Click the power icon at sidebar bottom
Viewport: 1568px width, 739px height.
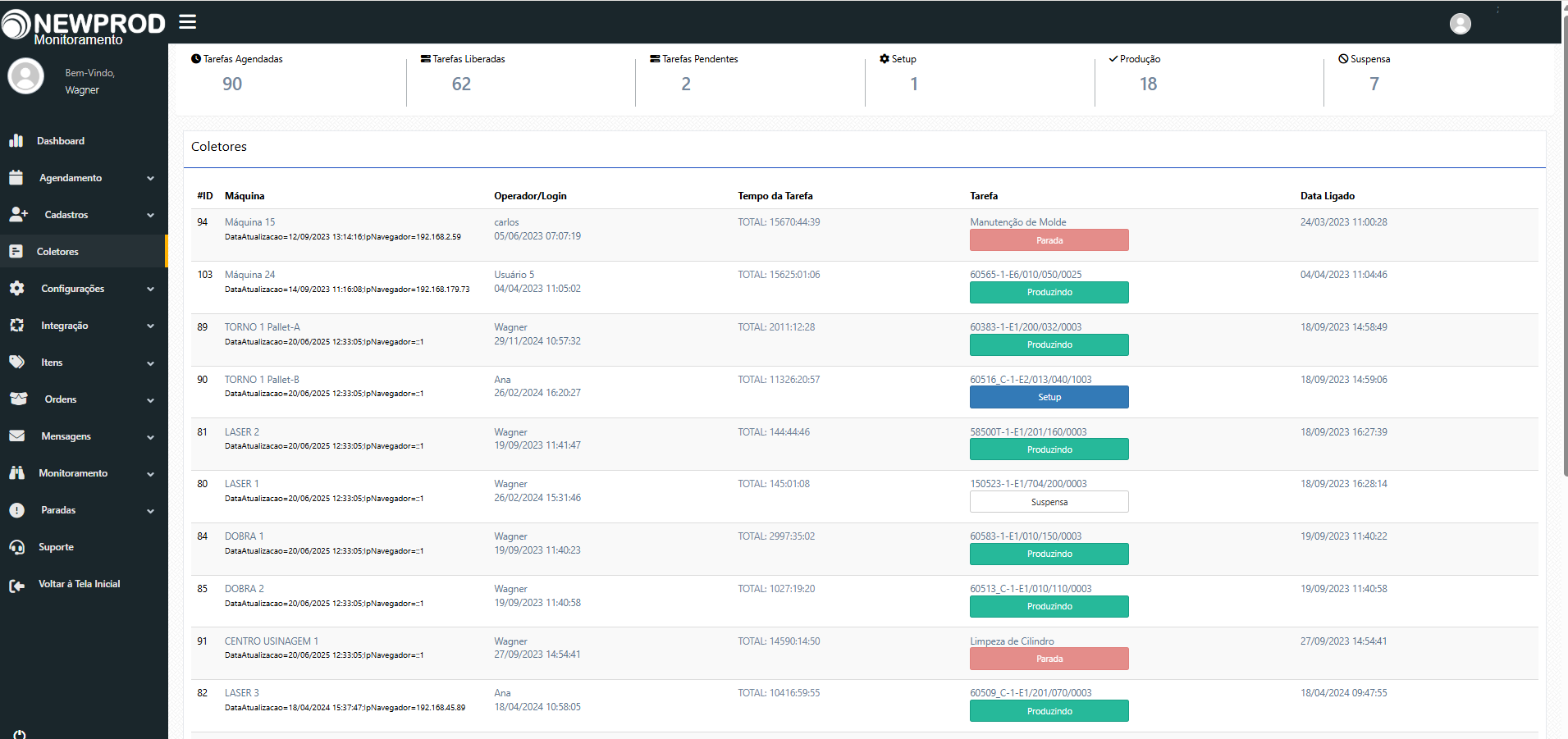coord(20,734)
